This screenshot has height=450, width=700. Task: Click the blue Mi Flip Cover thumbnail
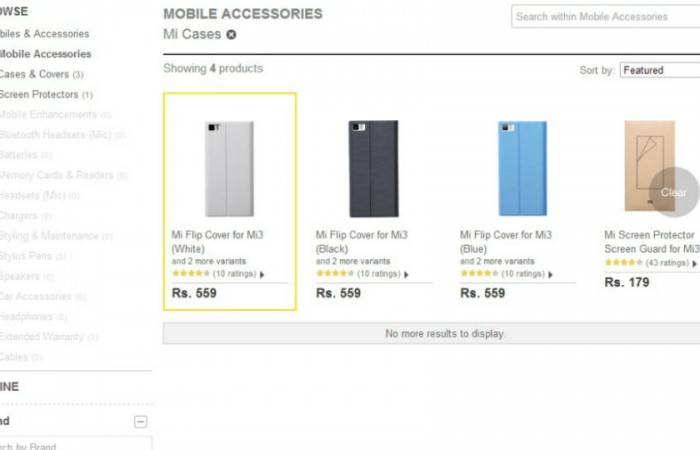pos(517,167)
